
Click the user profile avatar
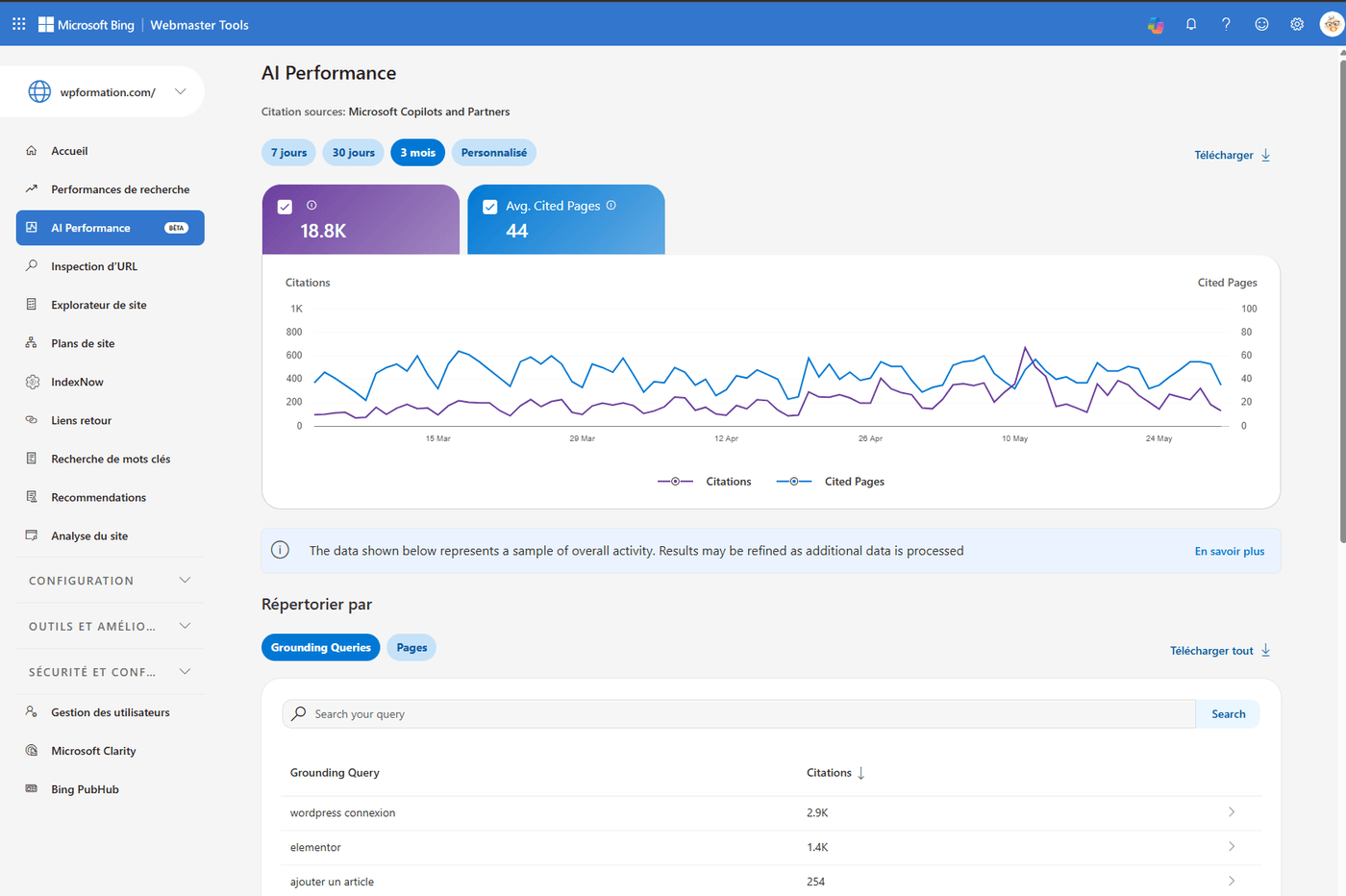tap(1332, 24)
